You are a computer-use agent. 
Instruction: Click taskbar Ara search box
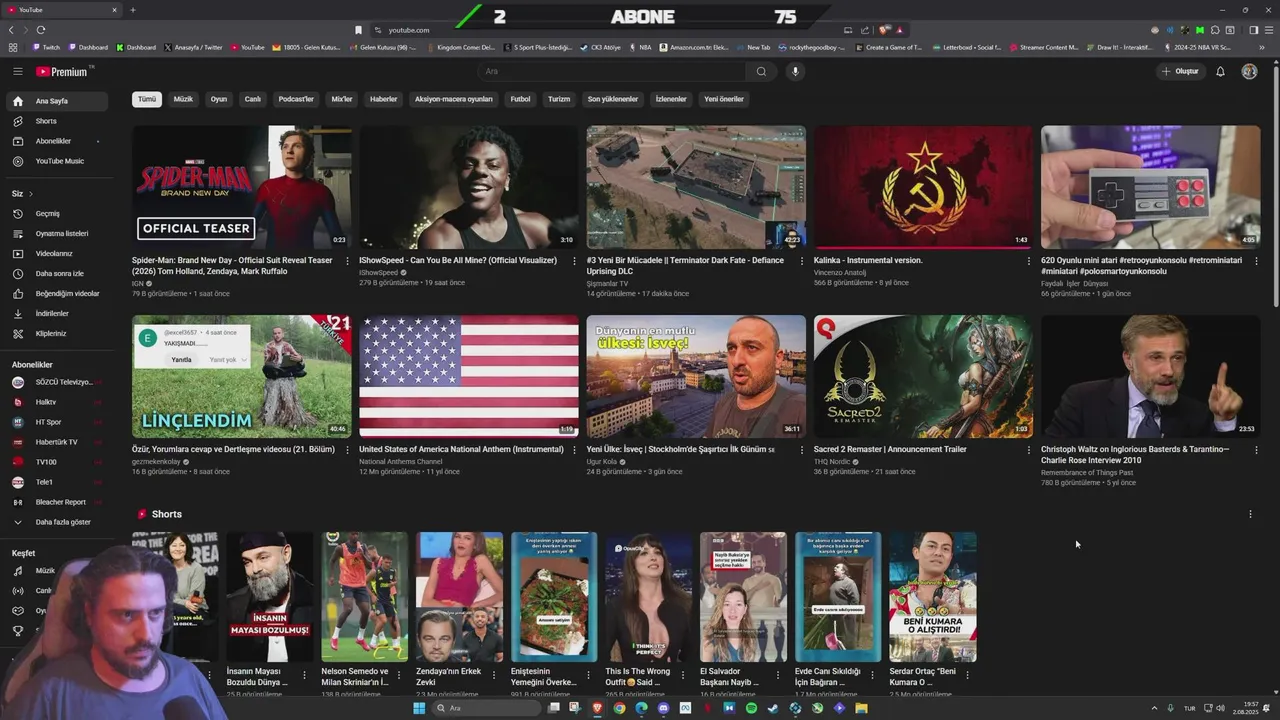pos(487,708)
